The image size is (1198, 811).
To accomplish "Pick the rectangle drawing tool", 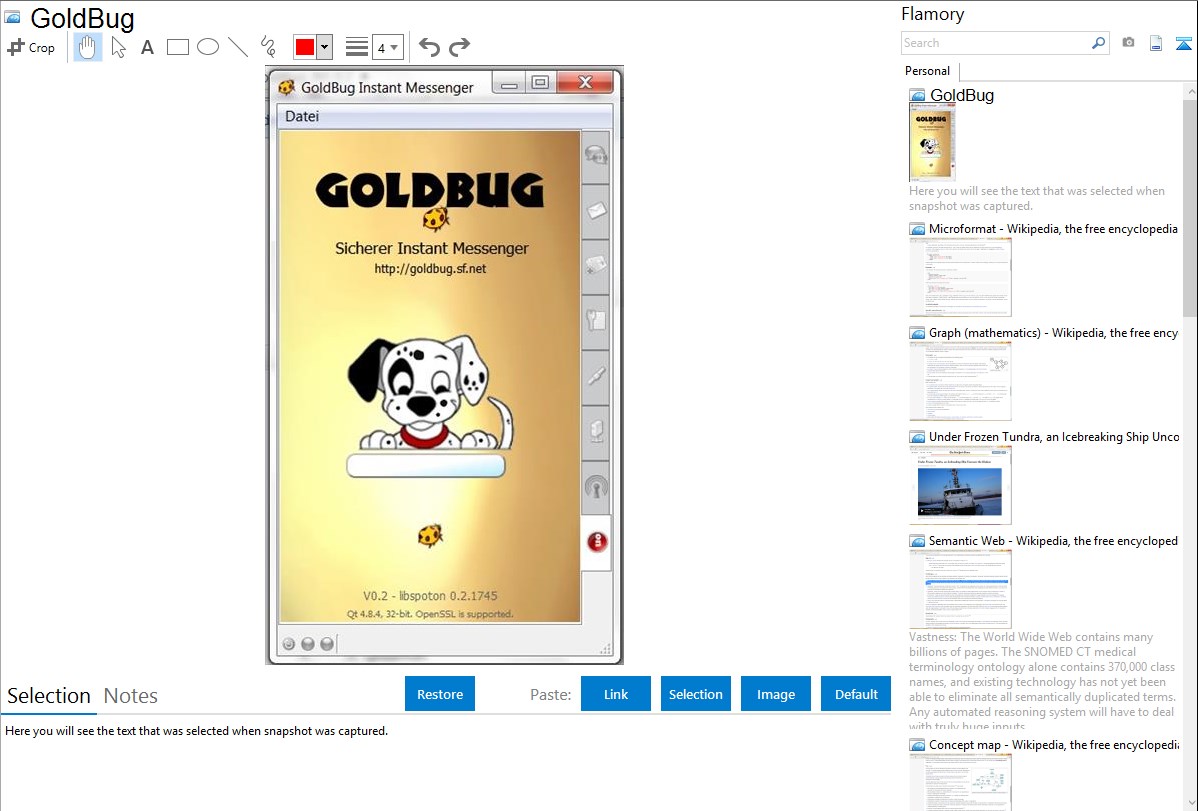I will [x=177, y=47].
